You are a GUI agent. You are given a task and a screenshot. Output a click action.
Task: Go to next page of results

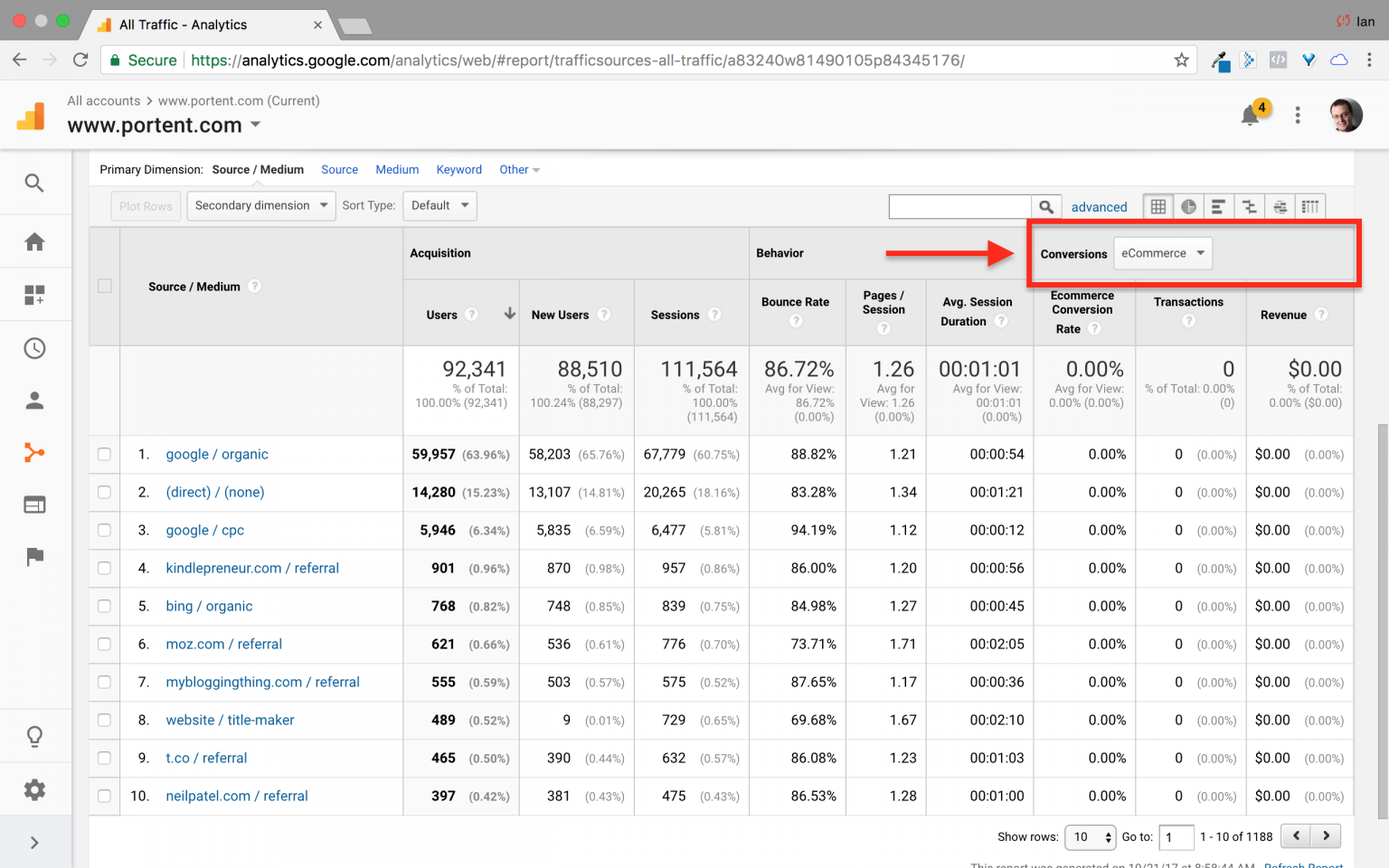click(1327, 836)
